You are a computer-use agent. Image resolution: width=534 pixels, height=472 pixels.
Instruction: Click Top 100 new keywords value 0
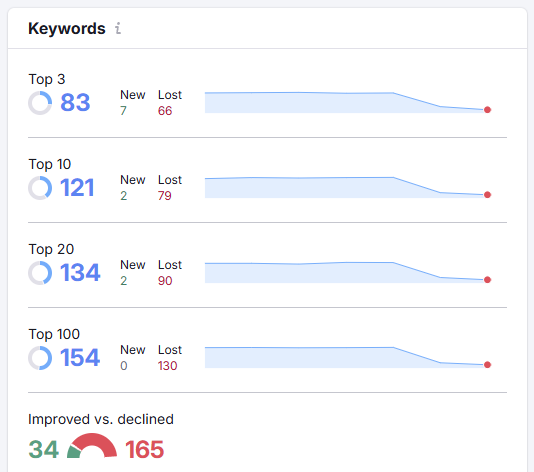(124, 366)
